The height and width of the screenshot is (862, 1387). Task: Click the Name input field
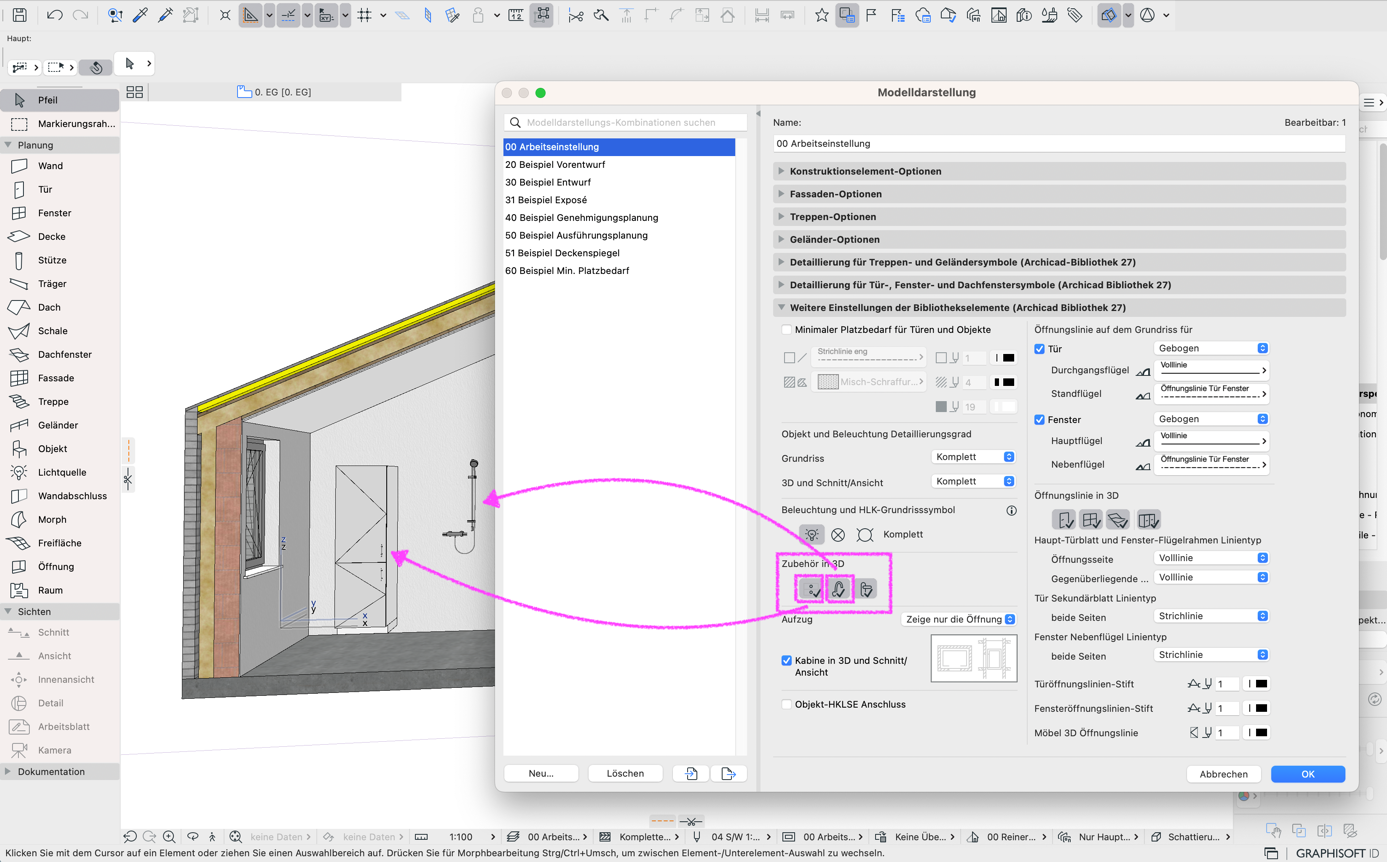pyautogui.click(x=1059, y=144)
